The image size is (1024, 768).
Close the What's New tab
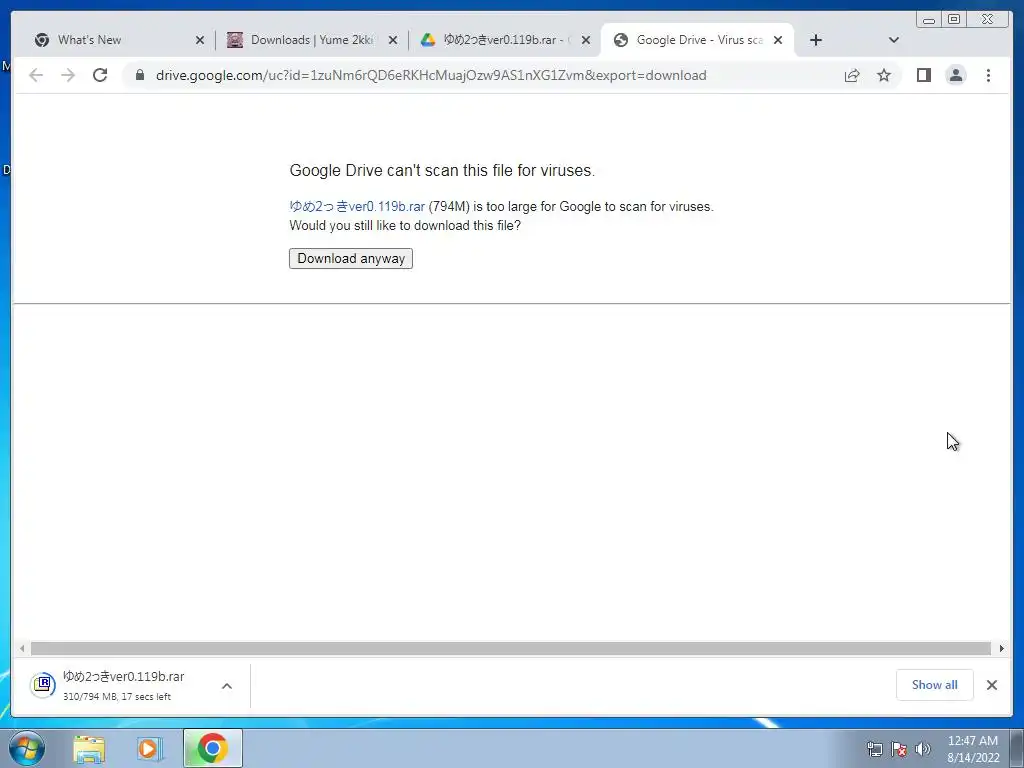click(200, 40)
